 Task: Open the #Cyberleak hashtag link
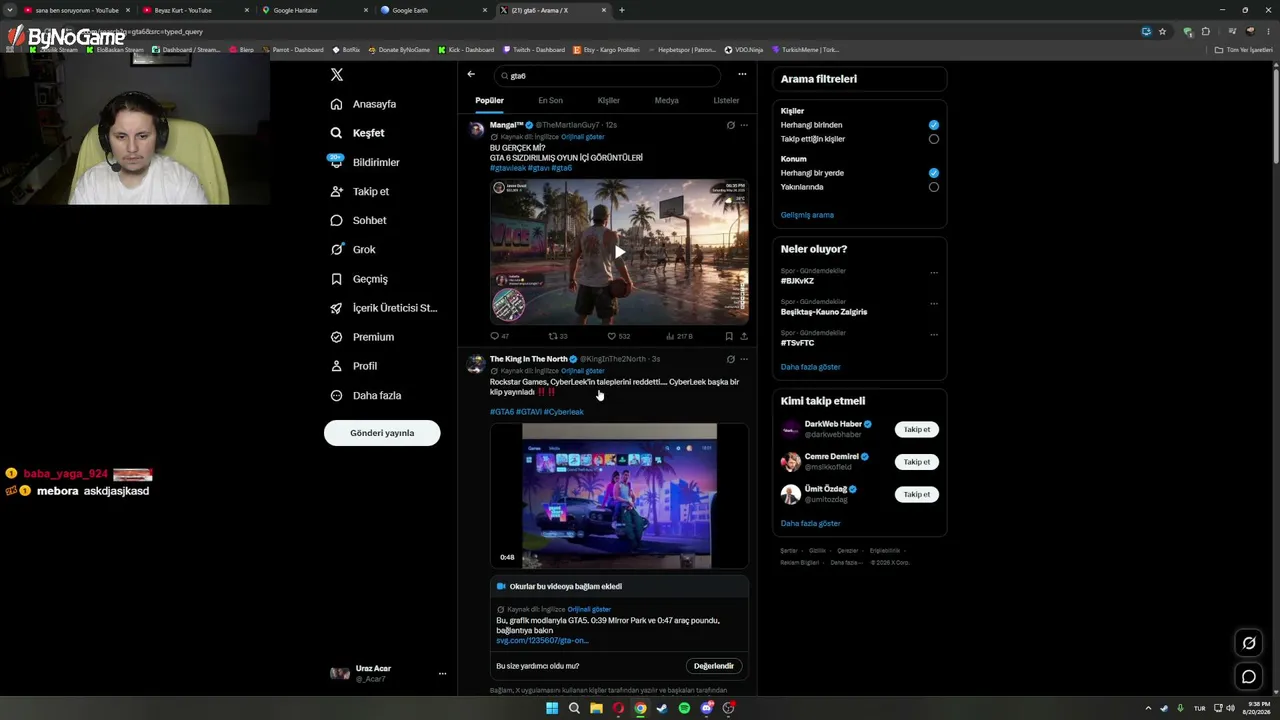point(564,412)
